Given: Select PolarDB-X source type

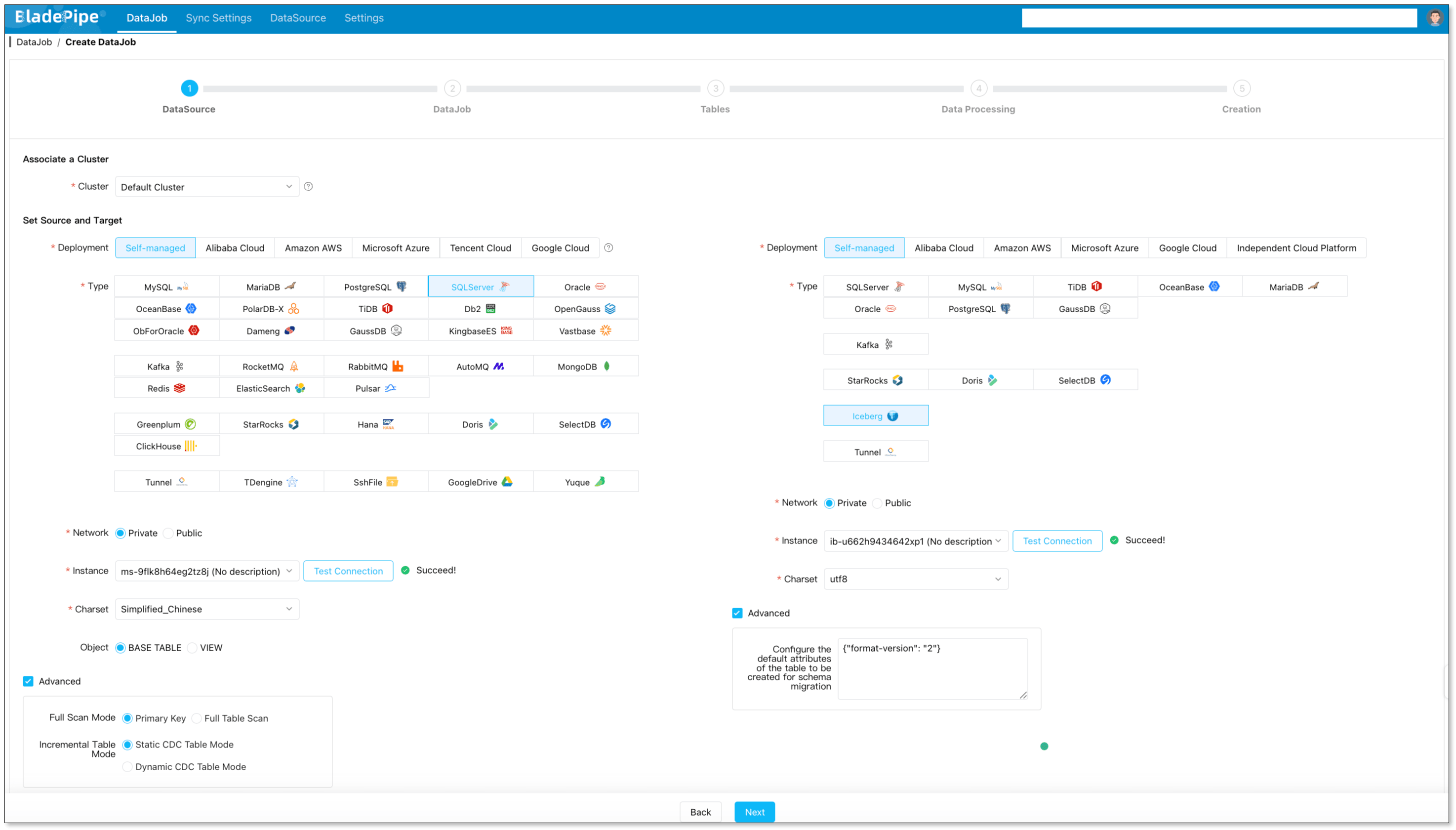Looking at the screenshot, I should pyautogui.click(x=271, y=308).
